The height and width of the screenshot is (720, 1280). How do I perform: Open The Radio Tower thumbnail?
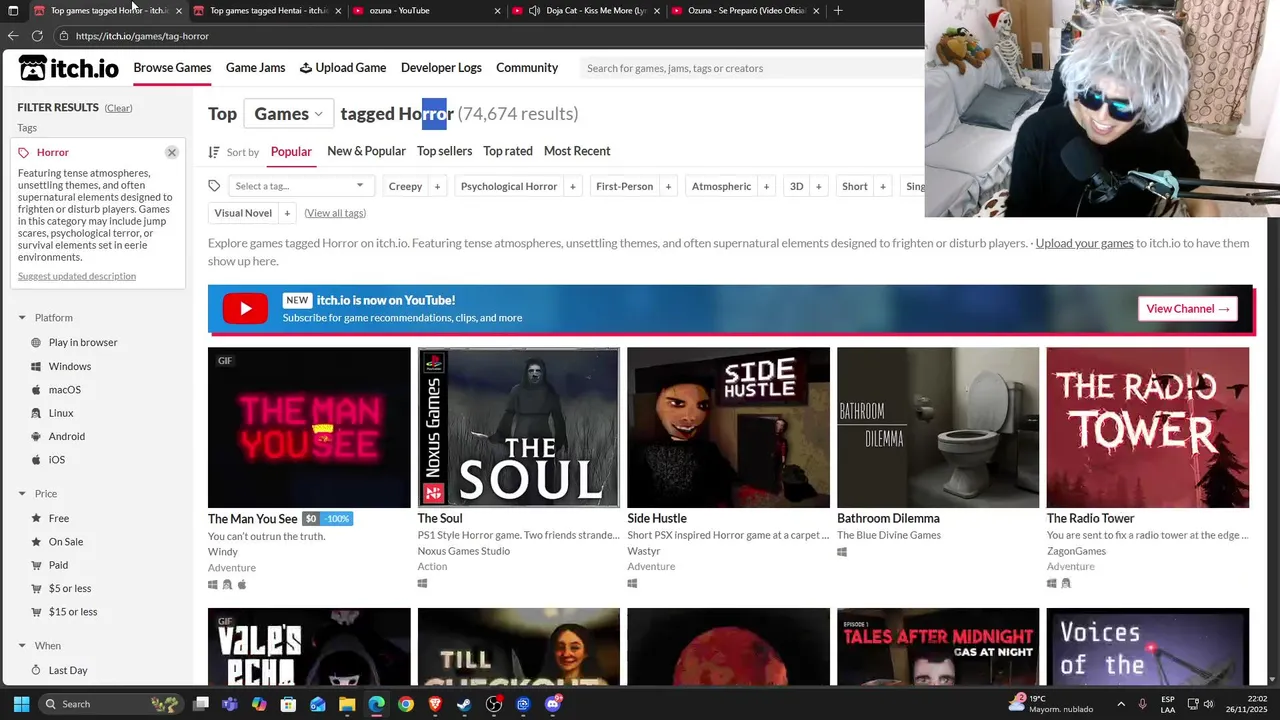1148,427
